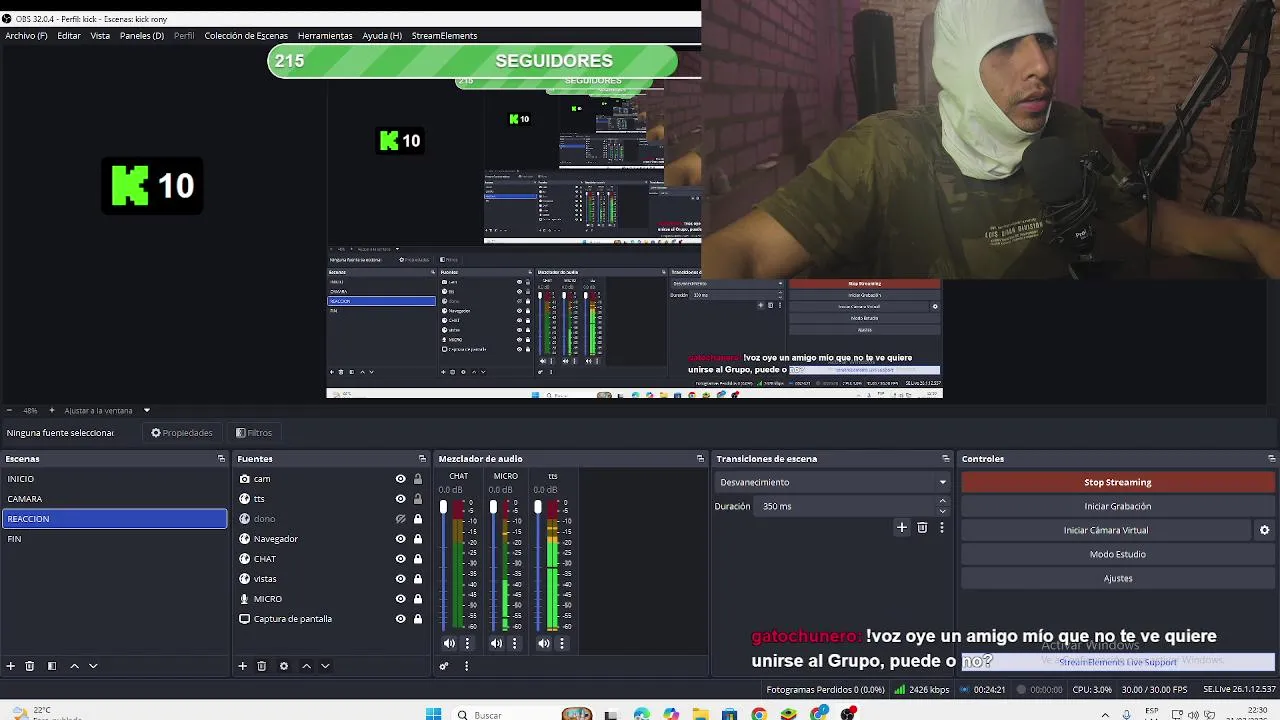Image resolution: width=1280 pixels, height=720 pixels.
Task: Show the dono source
Action: click(x=400, y=519)
